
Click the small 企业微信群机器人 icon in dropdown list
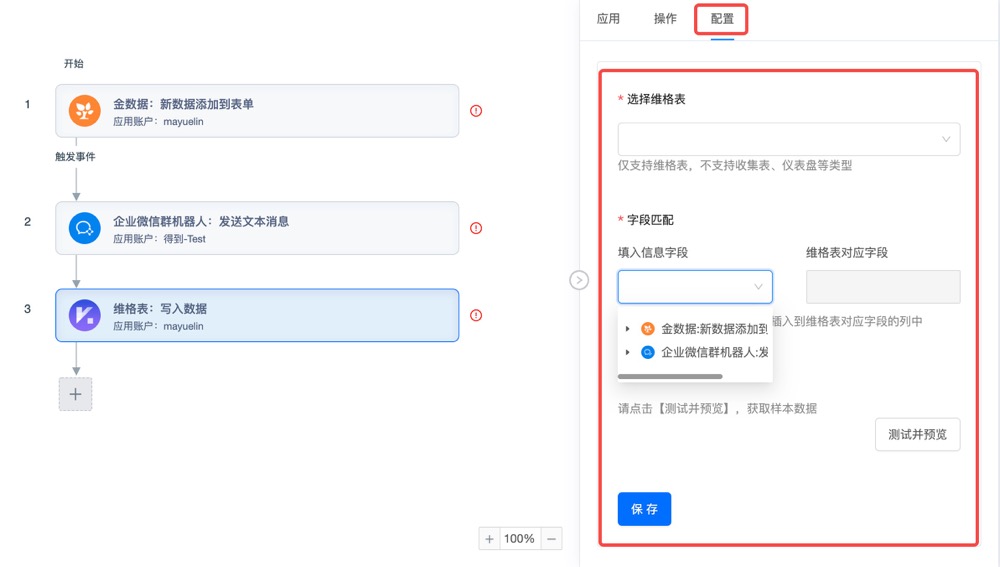click(x=647, y=352)
